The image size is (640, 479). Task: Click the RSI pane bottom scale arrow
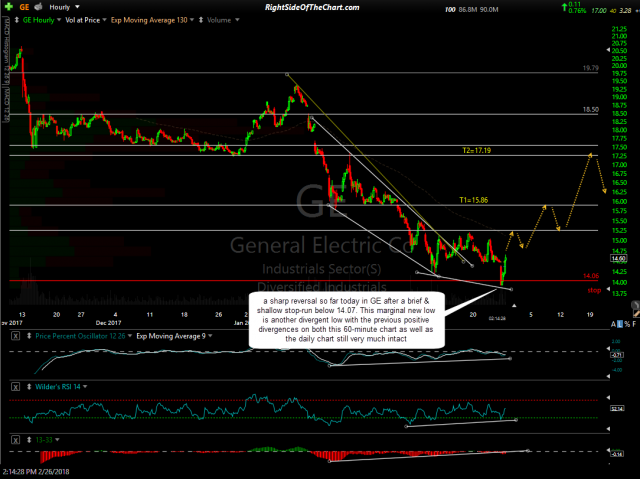(608, 428)
